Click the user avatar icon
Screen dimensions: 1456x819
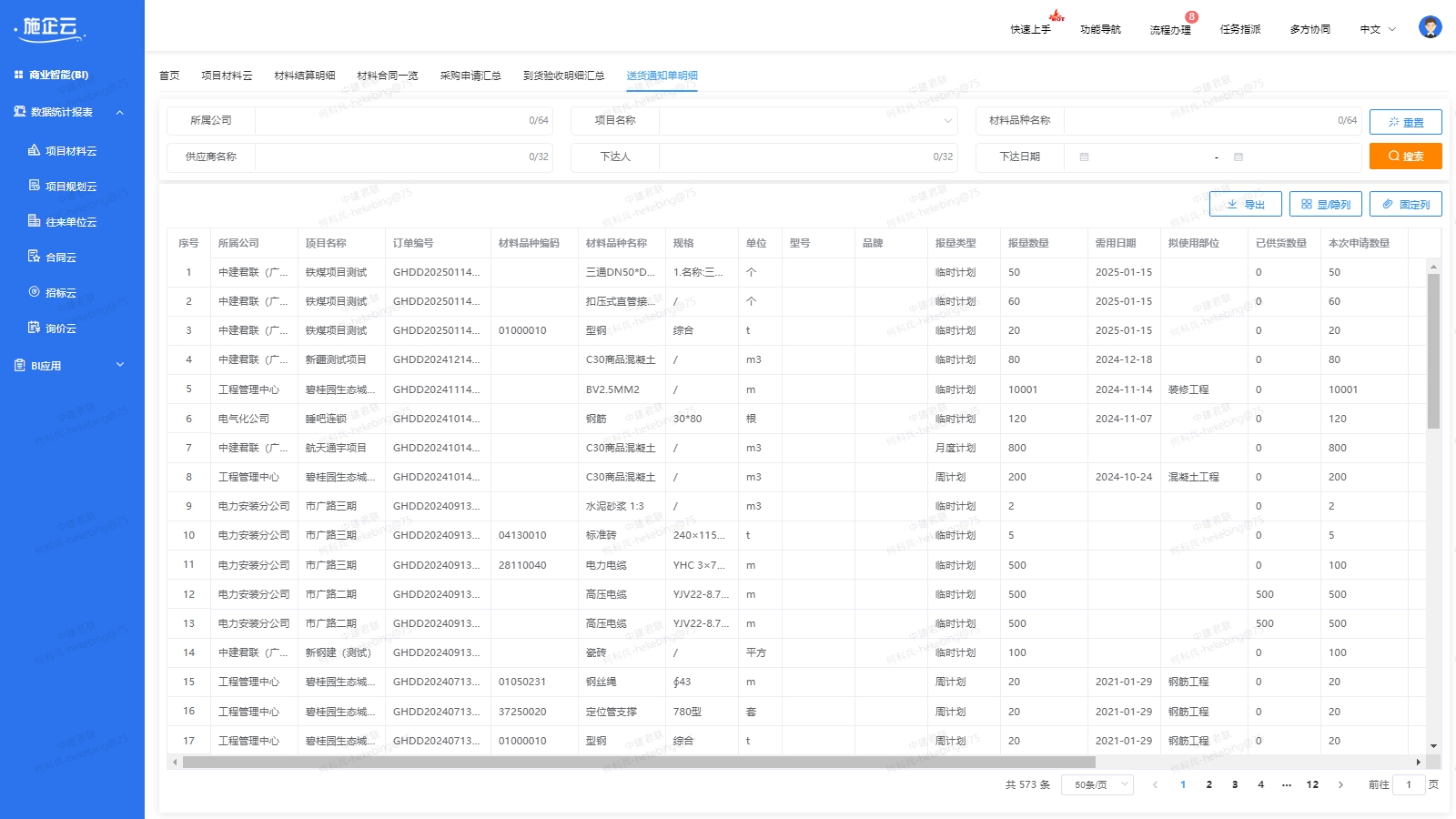pos(1430,28)
